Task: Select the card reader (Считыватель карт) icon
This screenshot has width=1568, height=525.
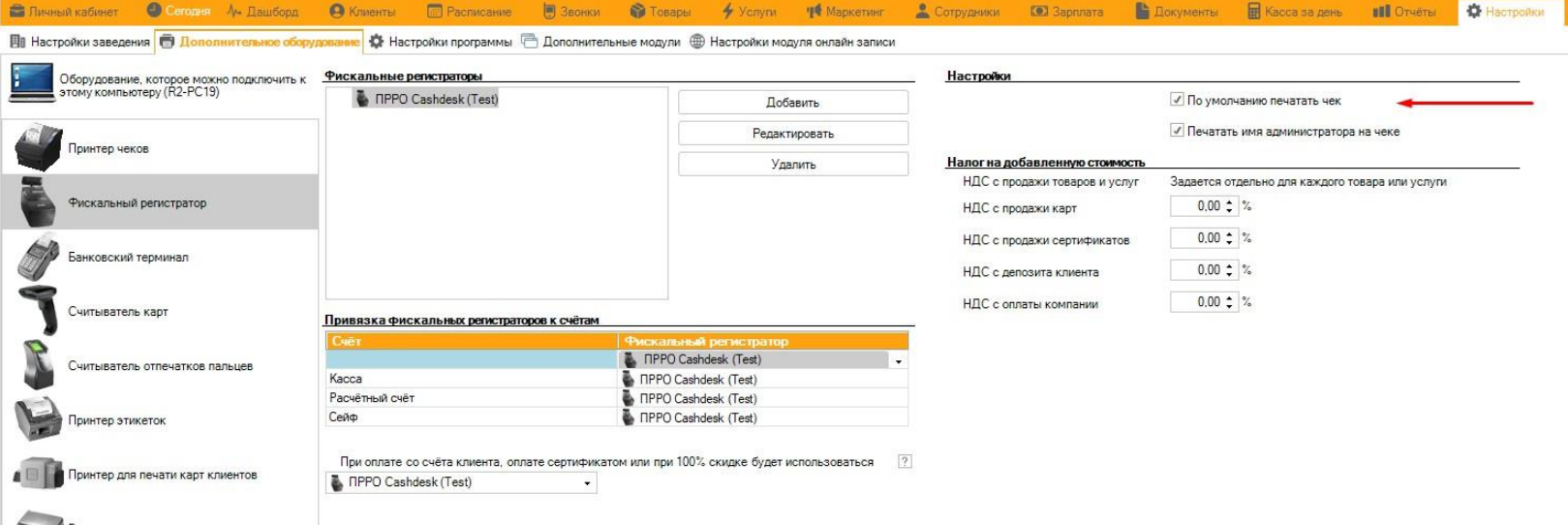Action: (39, 312)
